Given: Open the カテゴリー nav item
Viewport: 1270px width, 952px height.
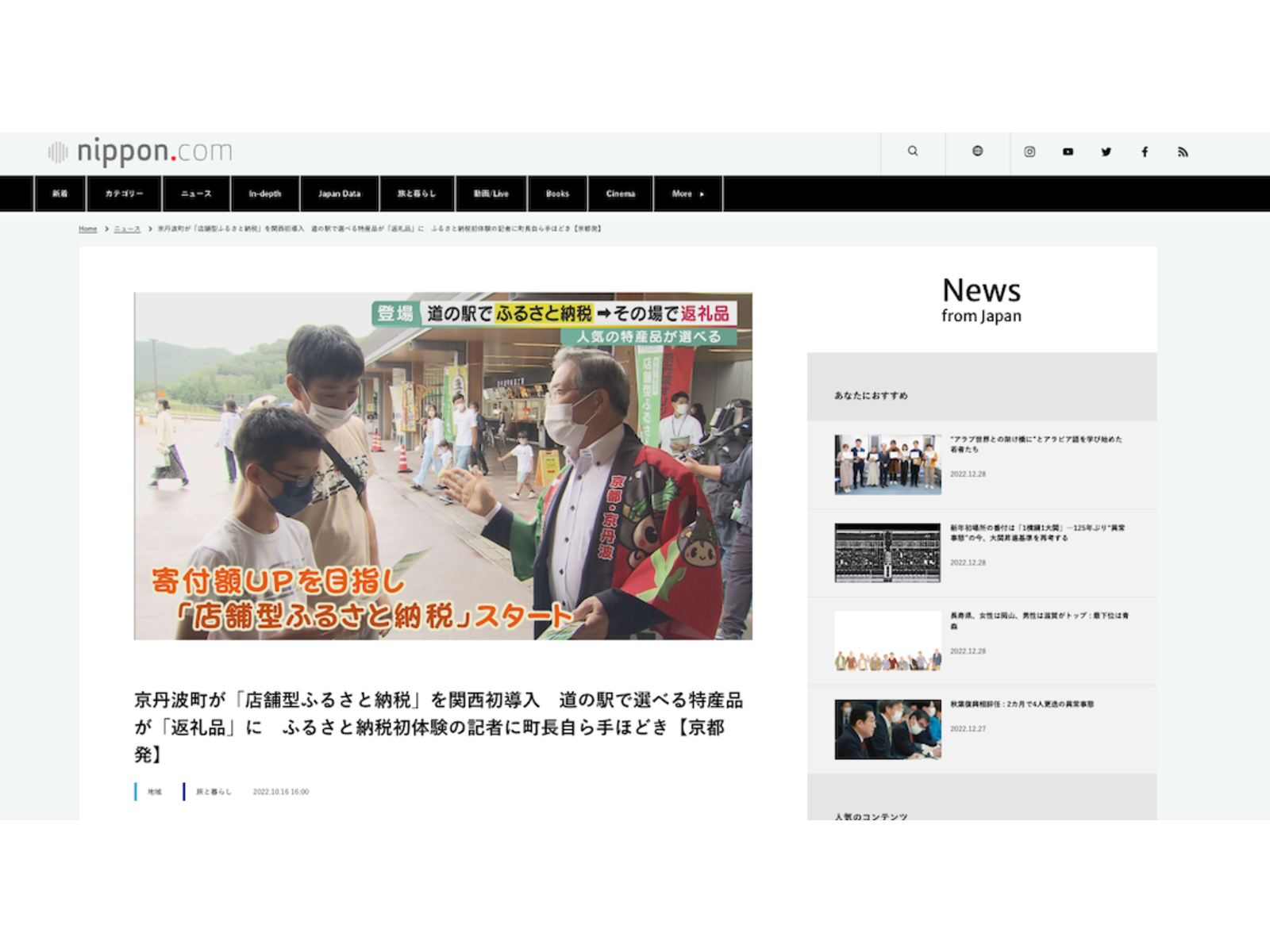Looking at the screenshot, I should (124, 194).
